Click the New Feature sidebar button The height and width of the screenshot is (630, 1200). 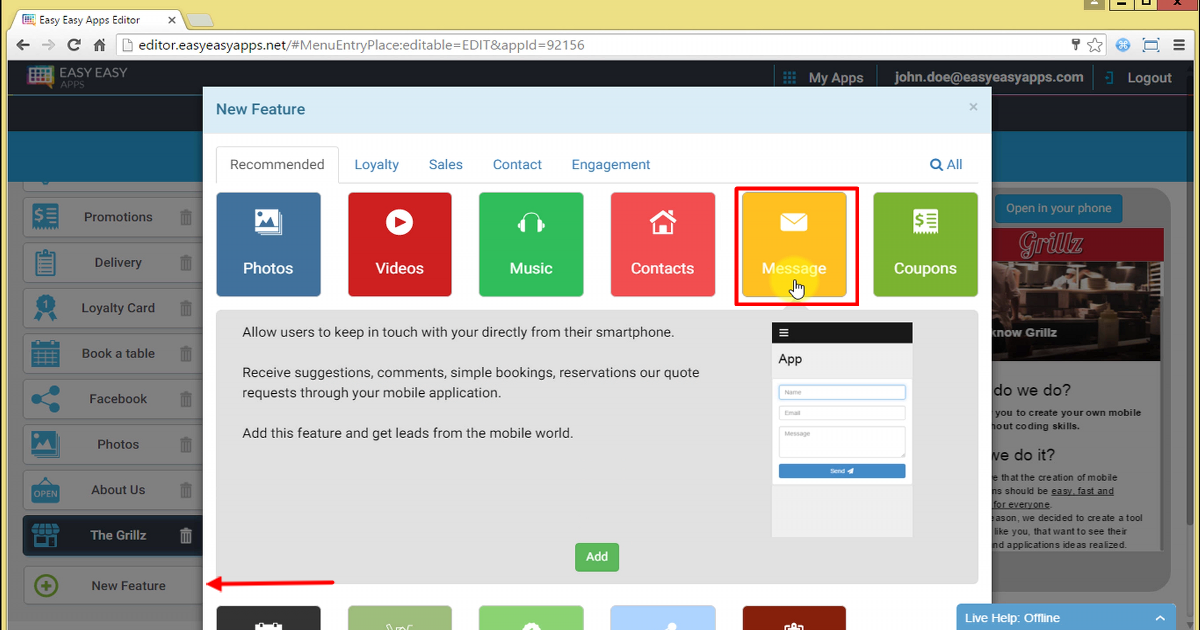pos(112,586)
